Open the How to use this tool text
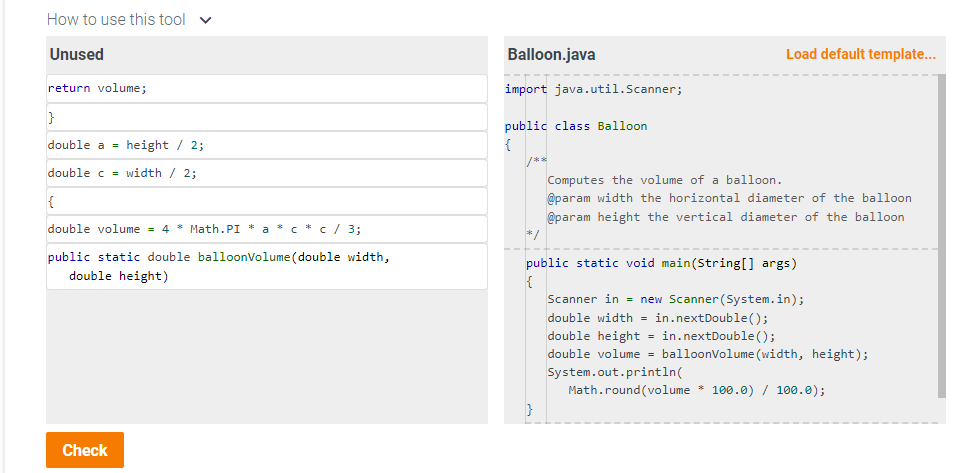This screenshot has width=960, height=473. [x=116, y=20]
